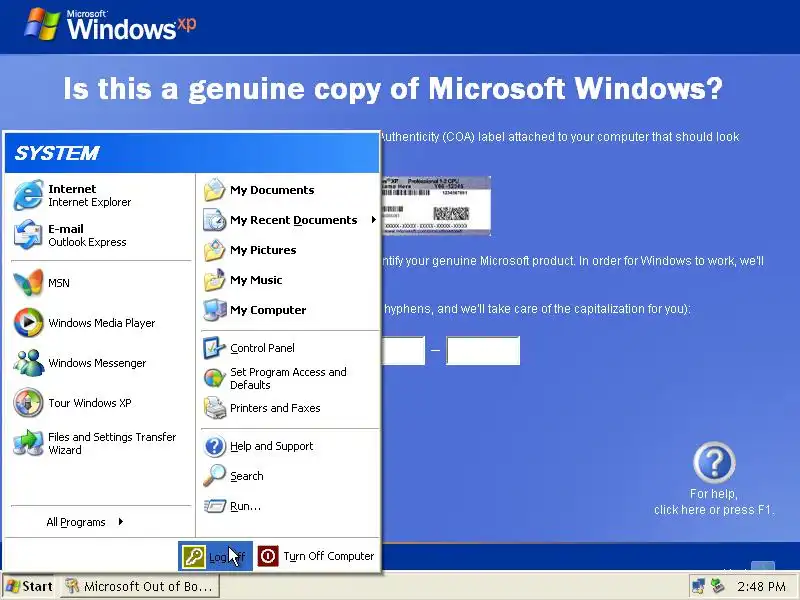Select Help and Support menu text
Image resolution: width=800 pixels, height=600 pixels.
(x=271, y=446)
